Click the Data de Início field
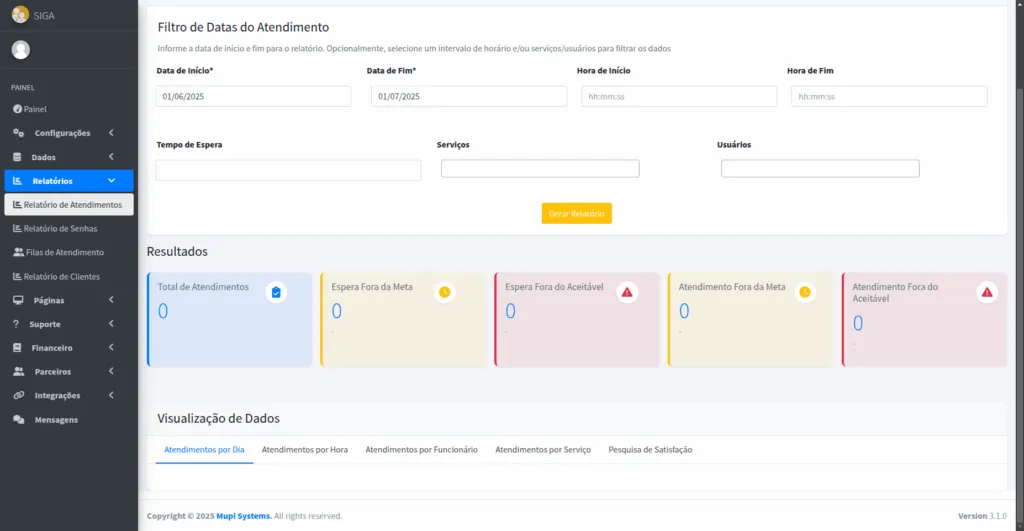1024x531 pixels. 254,96
